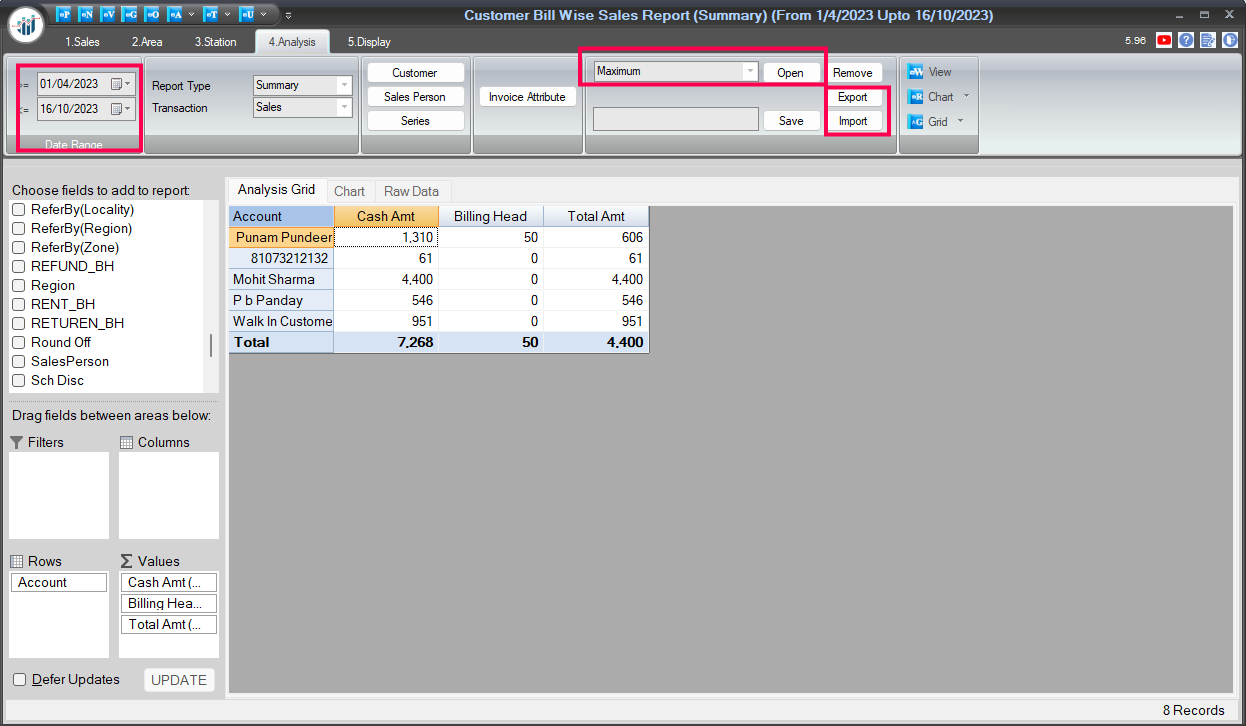Viewport: 1246px width, 726px height.
Task: Click the G quick access icon
Action: [129, 15]
